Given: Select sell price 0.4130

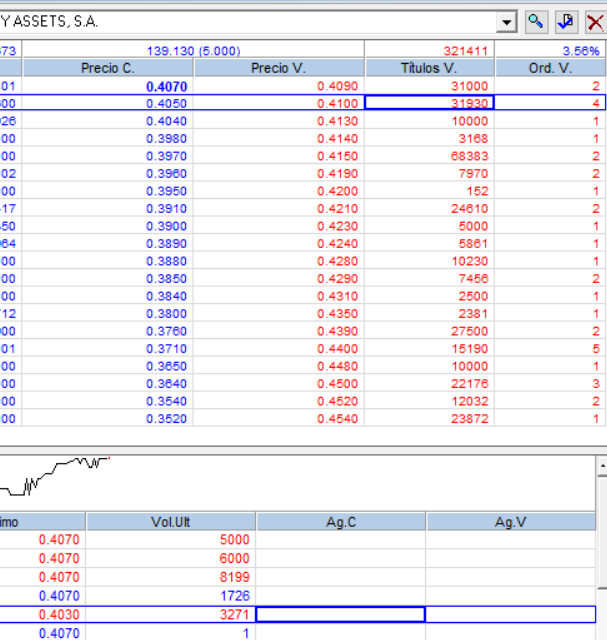Looking at the screenshot, I should pyautogui.click(x=337, y=121).
